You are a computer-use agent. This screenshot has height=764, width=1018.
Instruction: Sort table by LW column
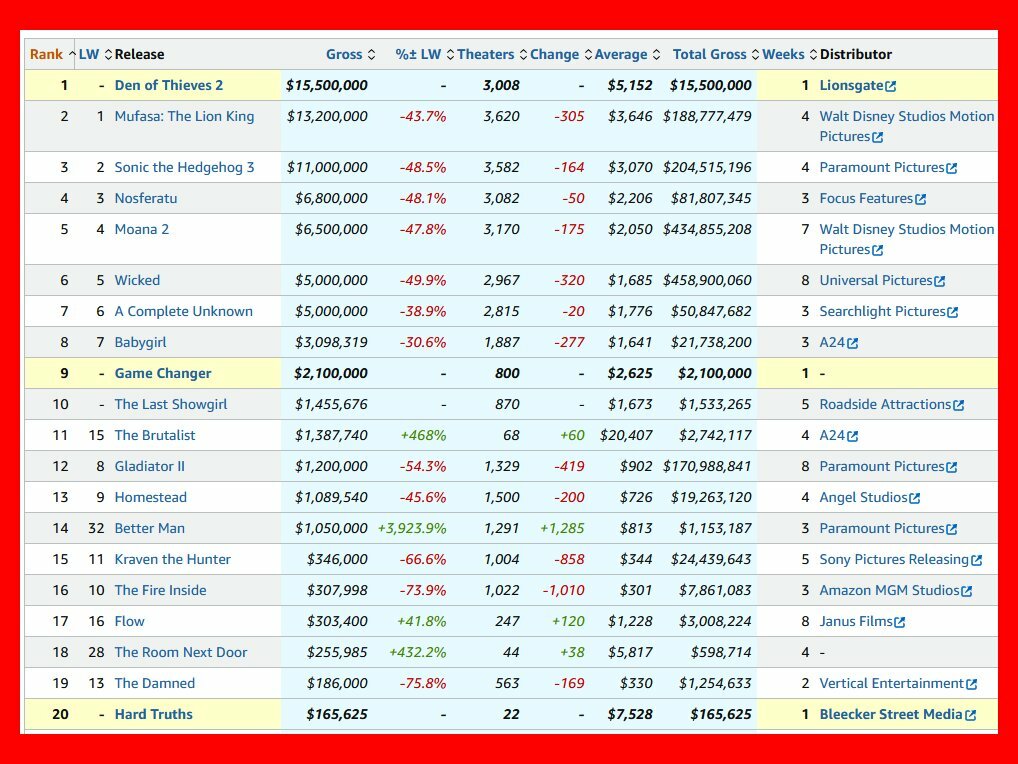[95, 55]
